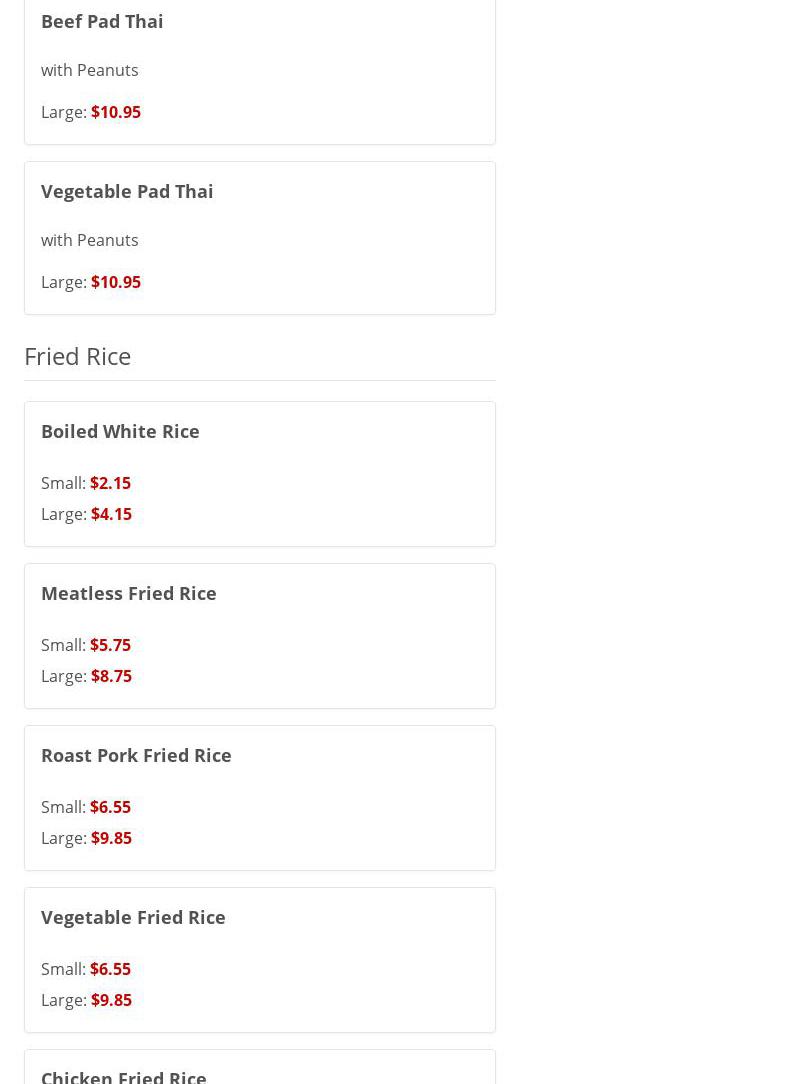
Task: Pick large Meatless Fried Rice at $8.75
Action: tap(111, 676)
